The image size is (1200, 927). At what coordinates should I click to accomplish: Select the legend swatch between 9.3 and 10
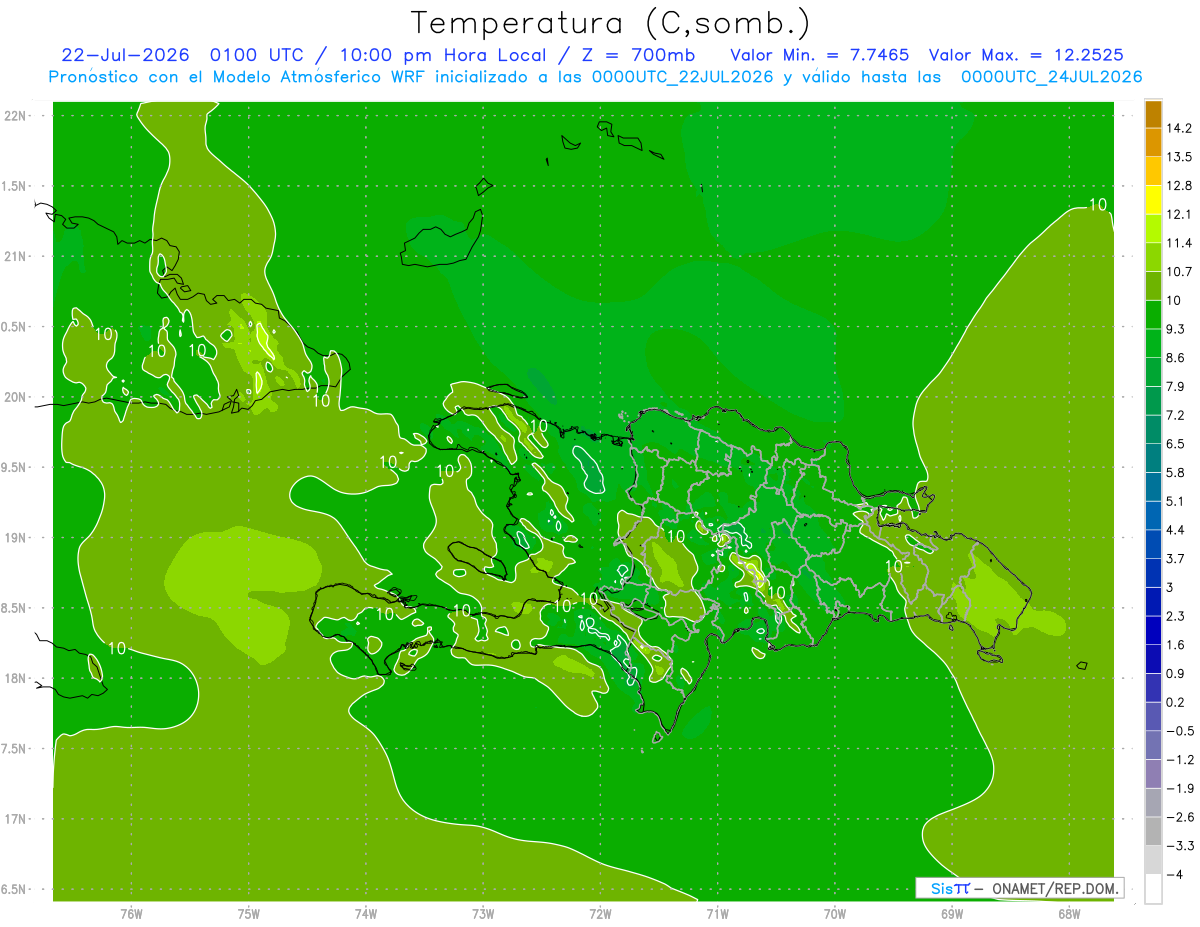(1153, 315)
